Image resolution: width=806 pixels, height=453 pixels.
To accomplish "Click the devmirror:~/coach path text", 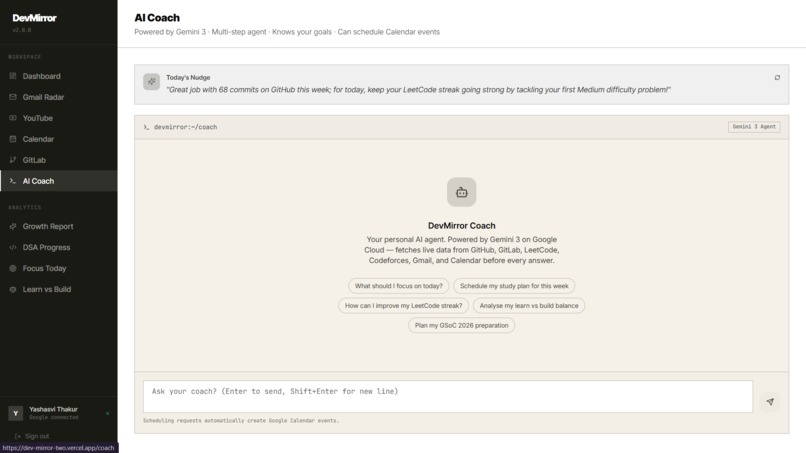I will point(186,127).
